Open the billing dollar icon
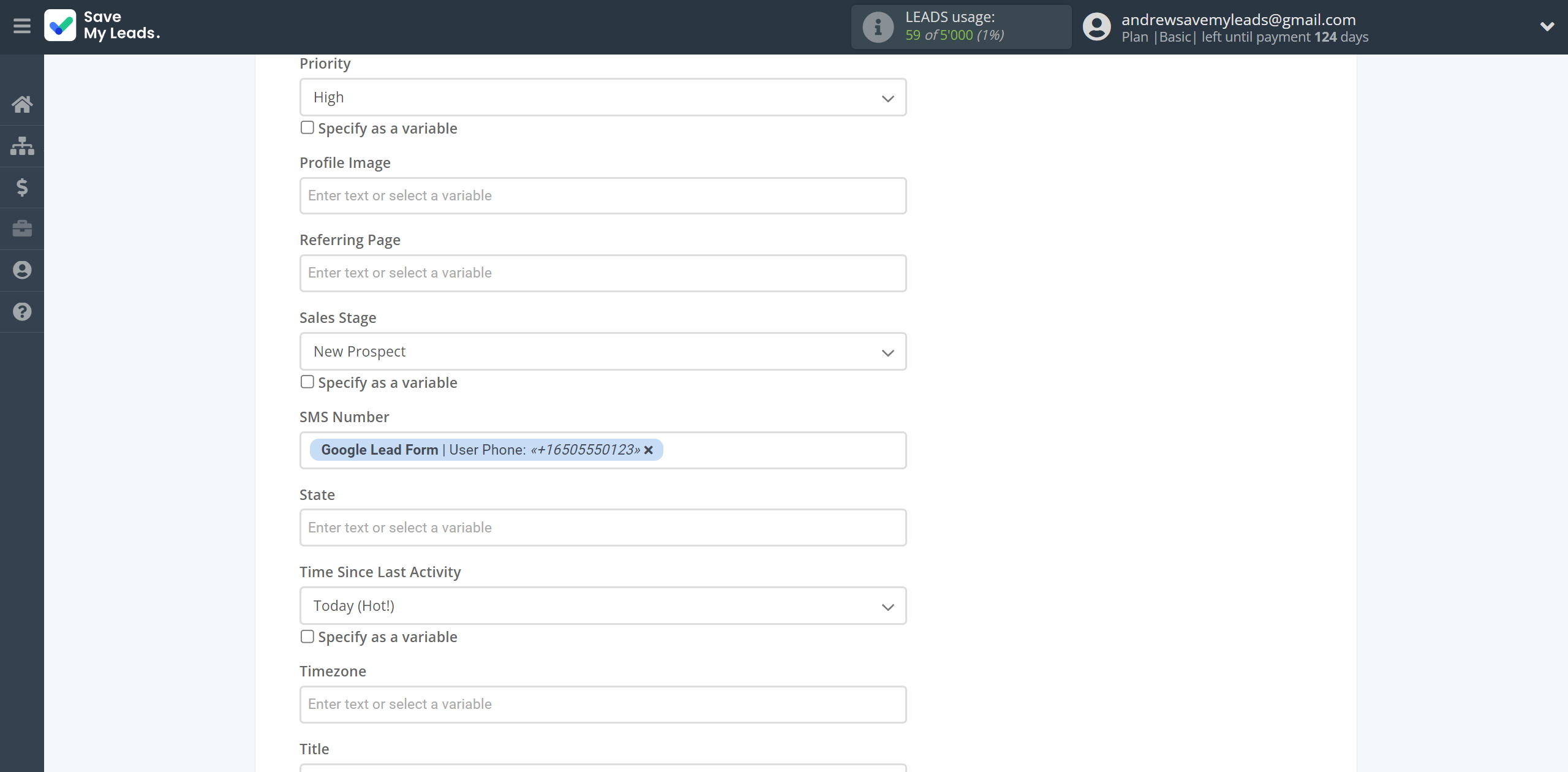The height and width of the screenshot is (772, 1568). (x=22, y=187)
